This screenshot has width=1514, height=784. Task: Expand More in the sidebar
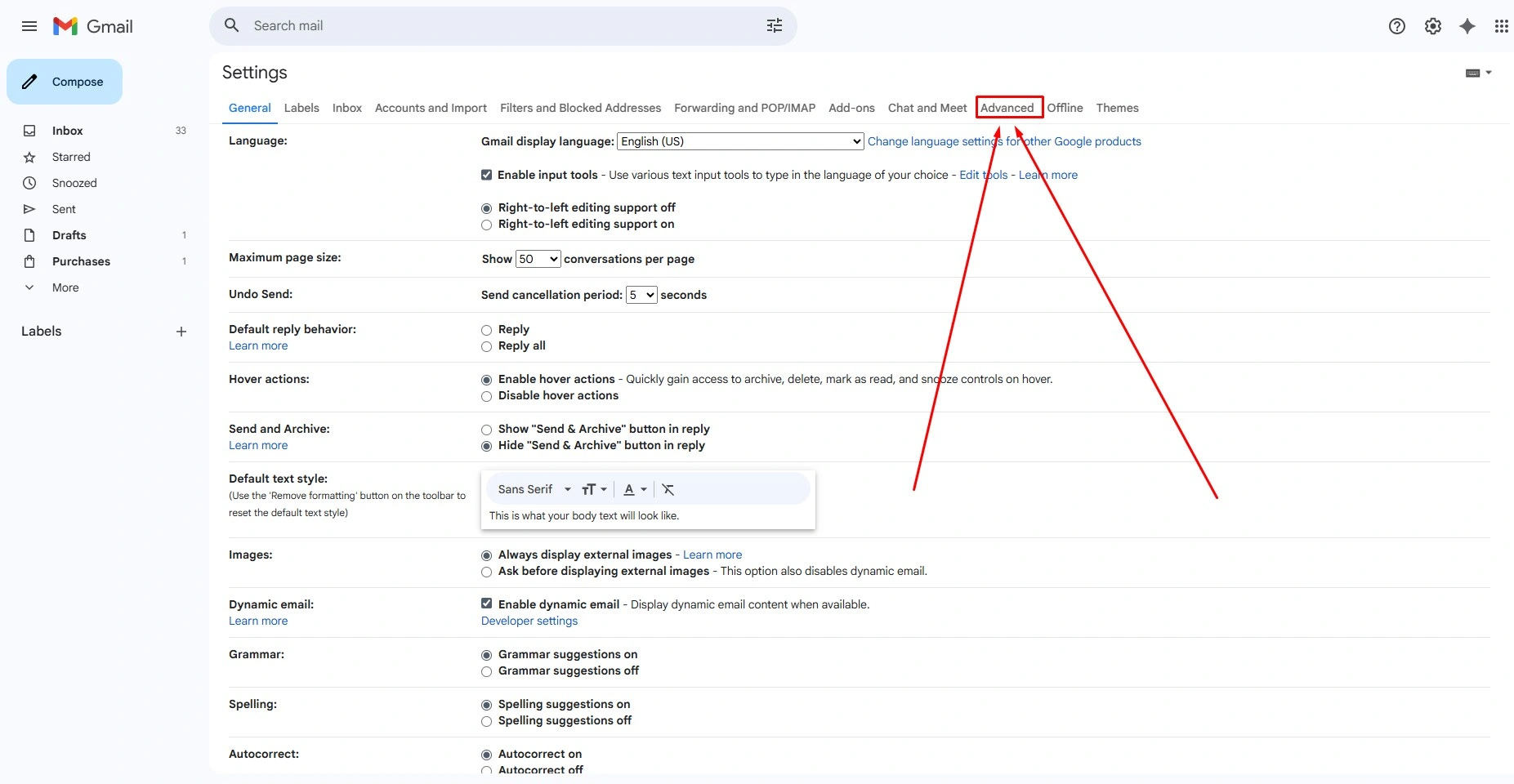(x=65, y=287)
